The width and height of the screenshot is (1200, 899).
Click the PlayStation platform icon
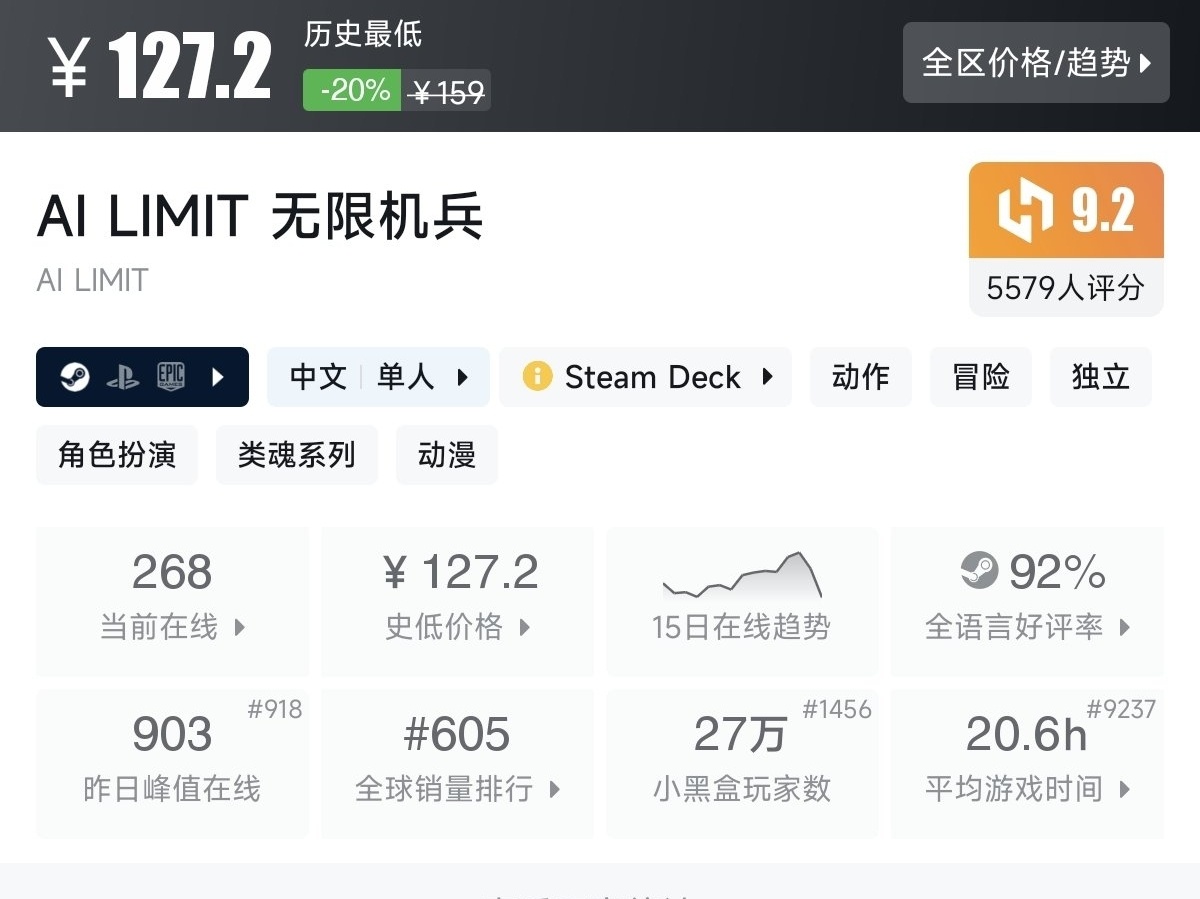click(x=123, y=377)
